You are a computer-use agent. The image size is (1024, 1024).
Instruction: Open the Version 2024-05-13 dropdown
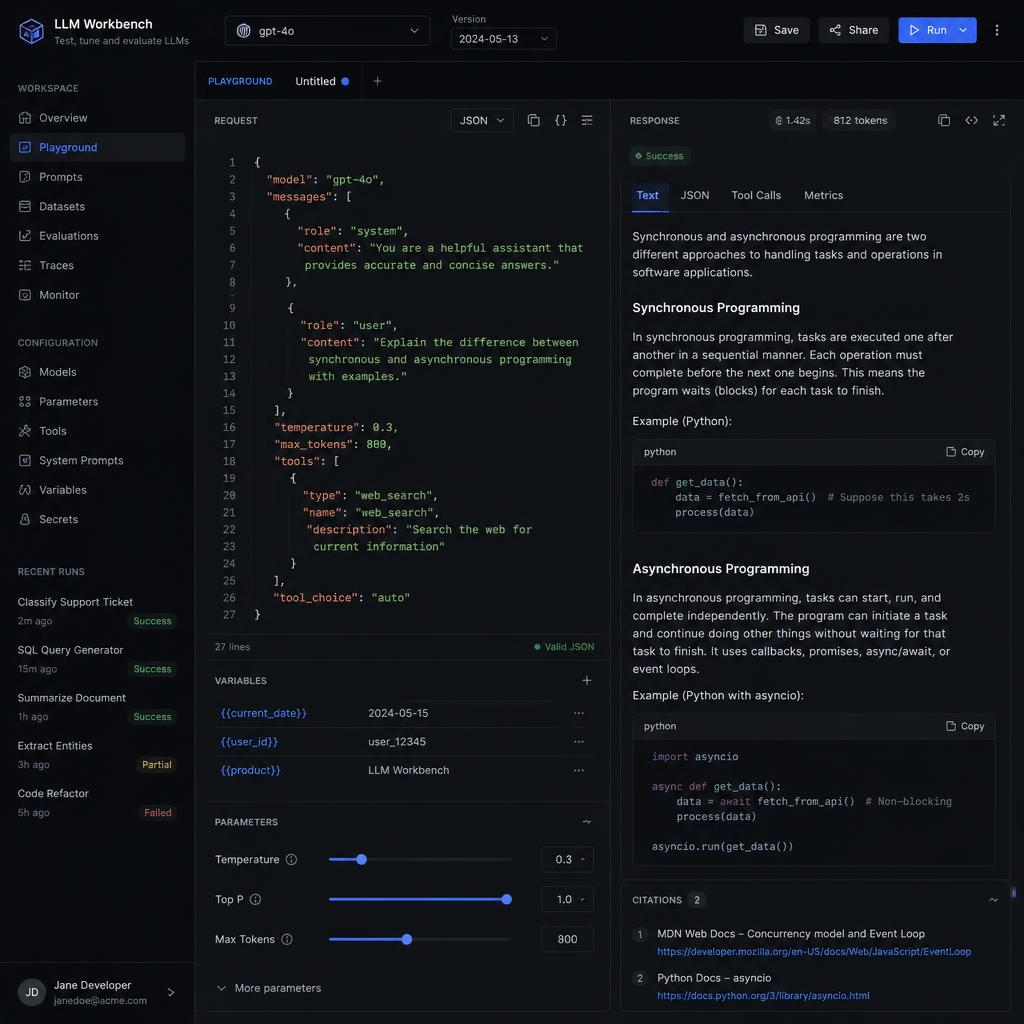pyautogui.click(x=504, y=39)
